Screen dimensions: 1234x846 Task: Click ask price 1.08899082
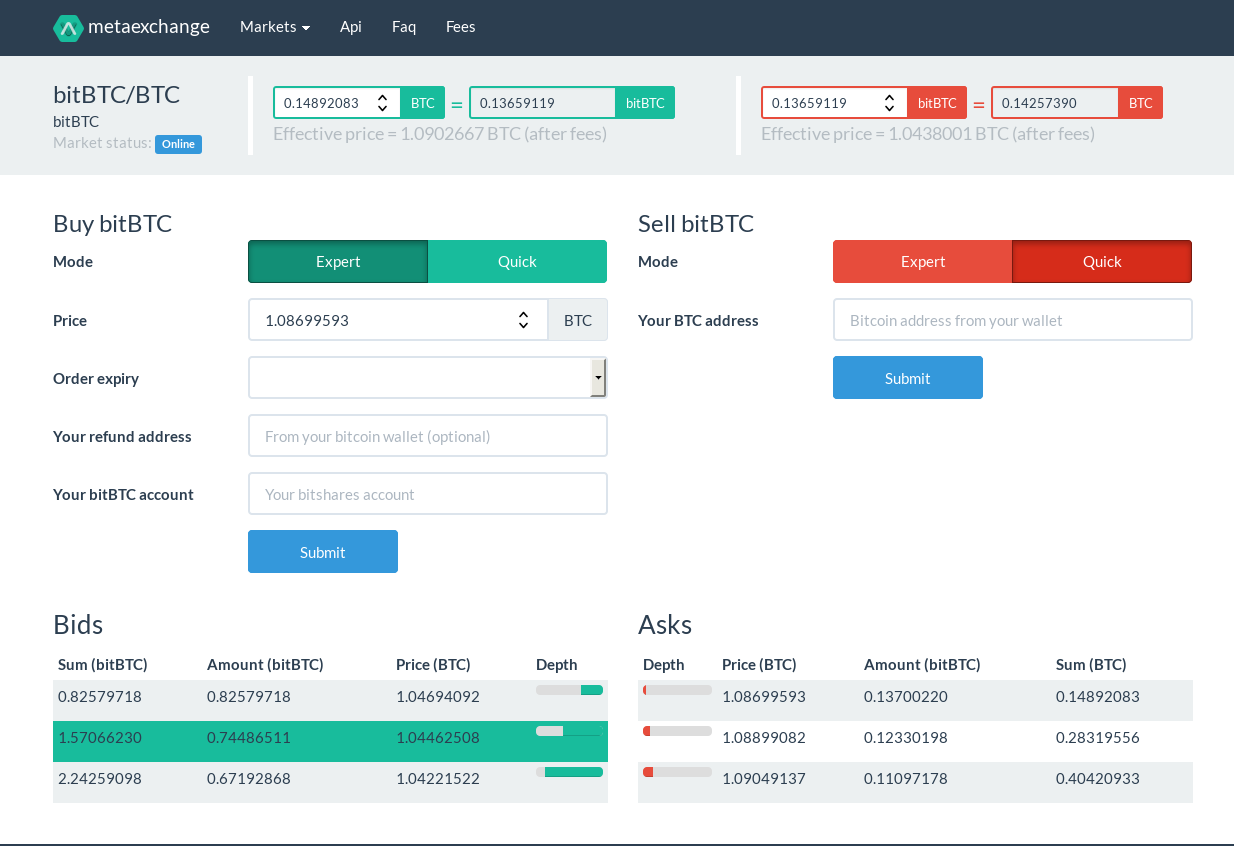(764, 737)
